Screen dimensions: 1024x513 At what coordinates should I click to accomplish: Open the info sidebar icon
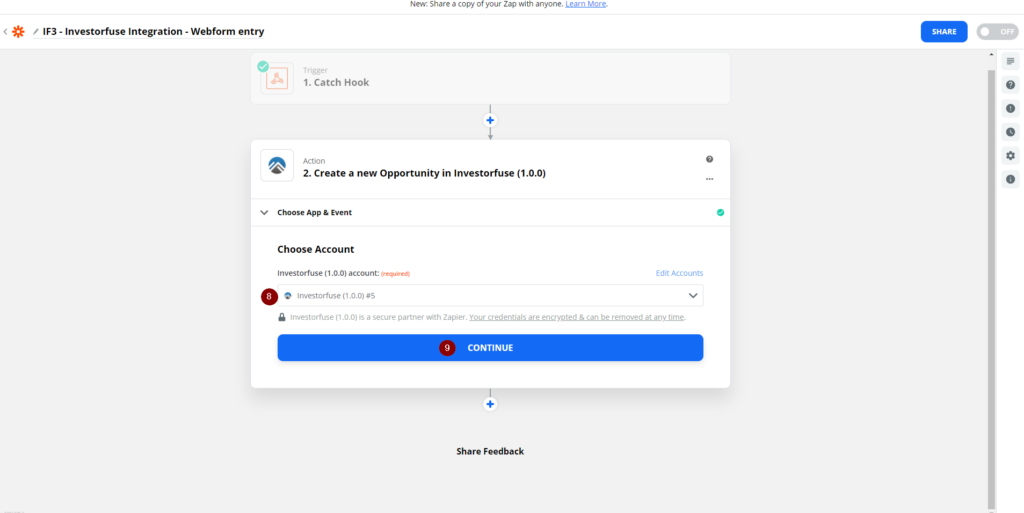pyautogui.click(x=1010, y=179)
